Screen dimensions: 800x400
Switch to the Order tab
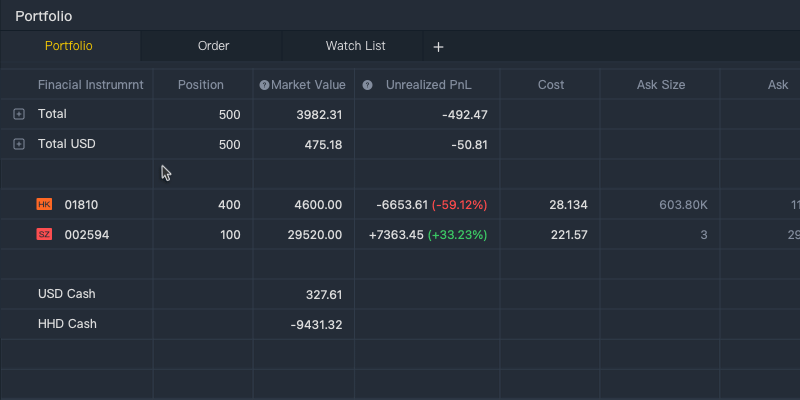pos(213,46)
